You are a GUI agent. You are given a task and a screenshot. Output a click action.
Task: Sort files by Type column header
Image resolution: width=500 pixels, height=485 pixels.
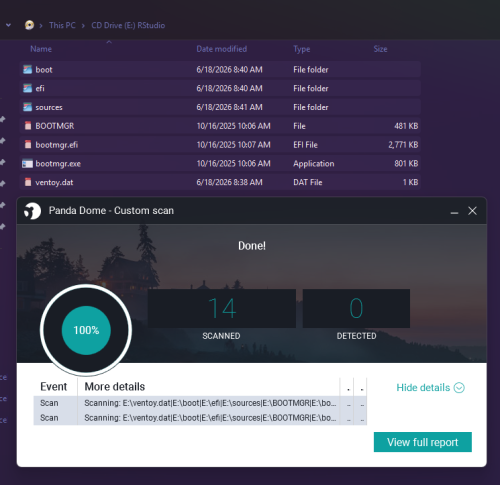302,49
